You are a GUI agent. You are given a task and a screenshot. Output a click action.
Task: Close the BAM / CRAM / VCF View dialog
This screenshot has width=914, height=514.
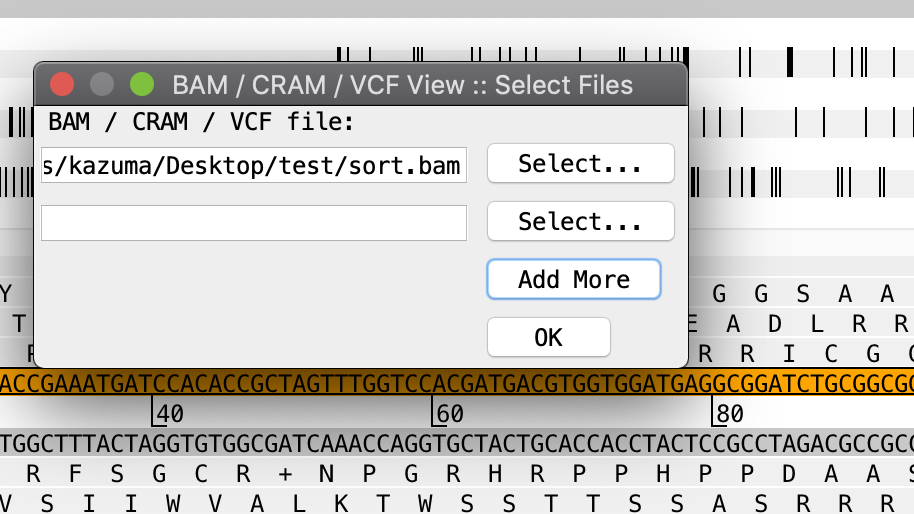[x=63, y=84]
